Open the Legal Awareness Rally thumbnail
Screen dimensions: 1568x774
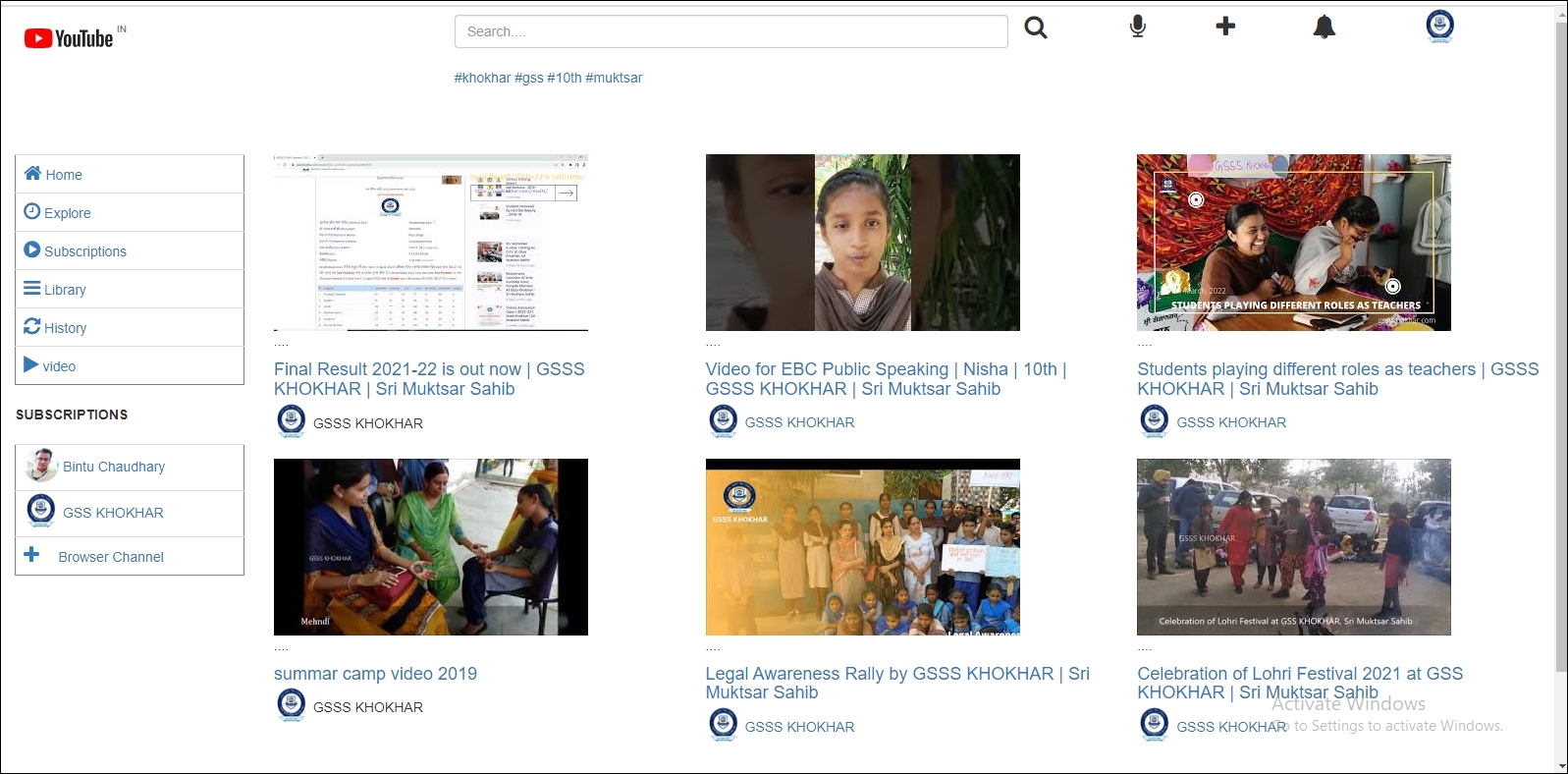[x=862, y=547]
